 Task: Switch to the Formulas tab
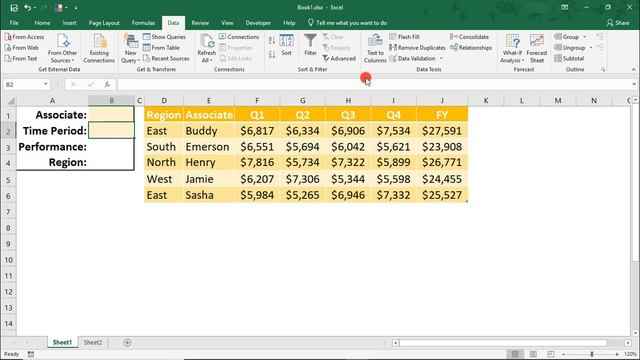(143, 23)
